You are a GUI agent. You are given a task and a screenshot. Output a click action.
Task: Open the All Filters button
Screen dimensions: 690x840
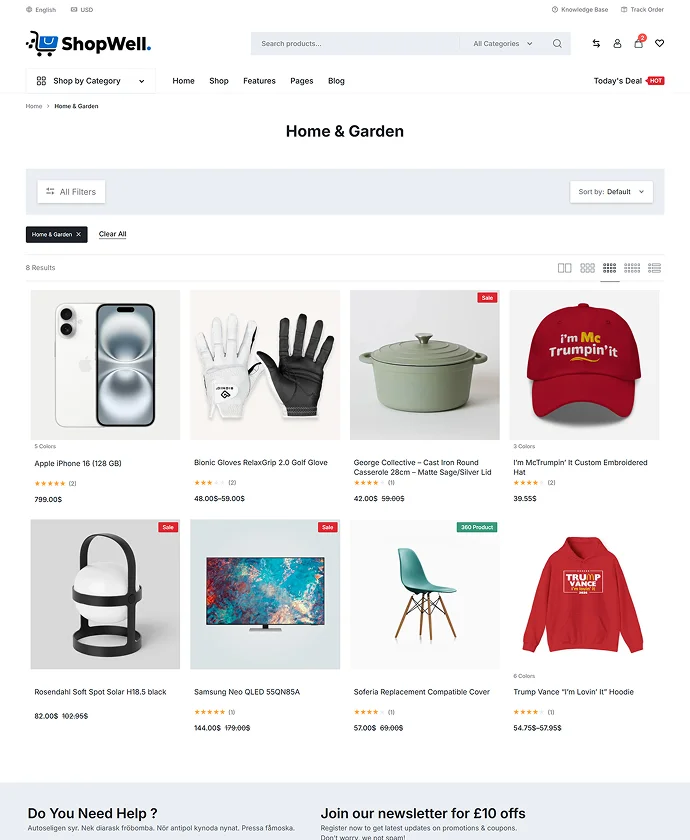point(71,192)
